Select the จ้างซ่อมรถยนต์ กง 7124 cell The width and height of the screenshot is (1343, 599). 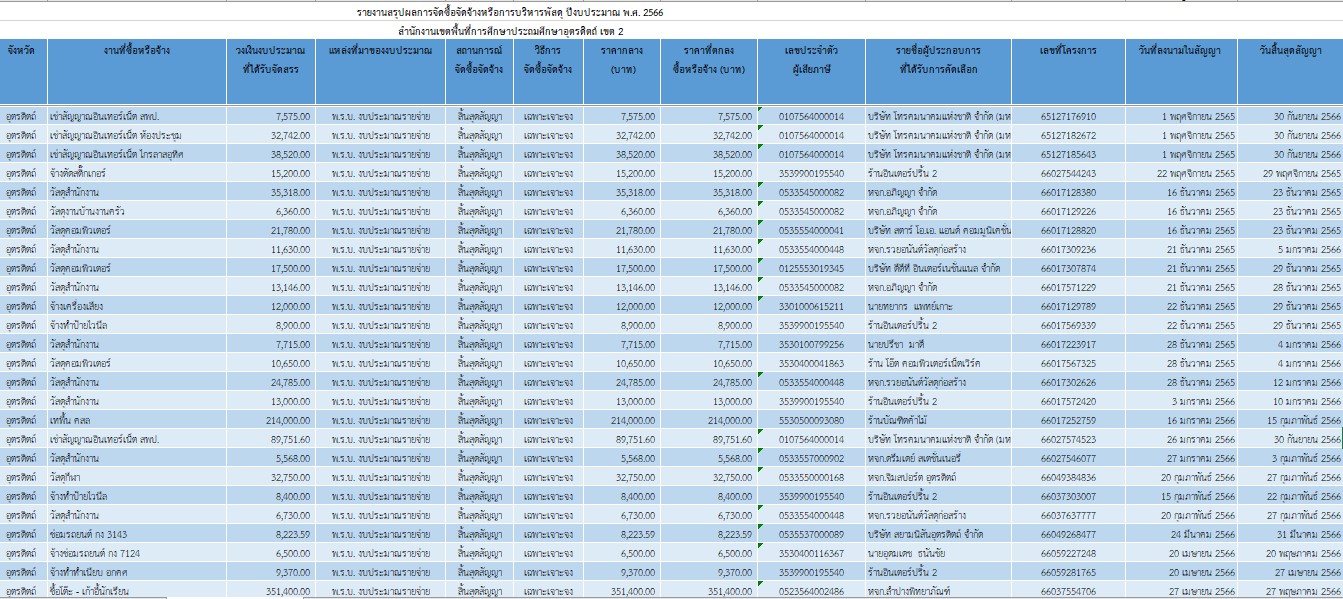(136, 553)
